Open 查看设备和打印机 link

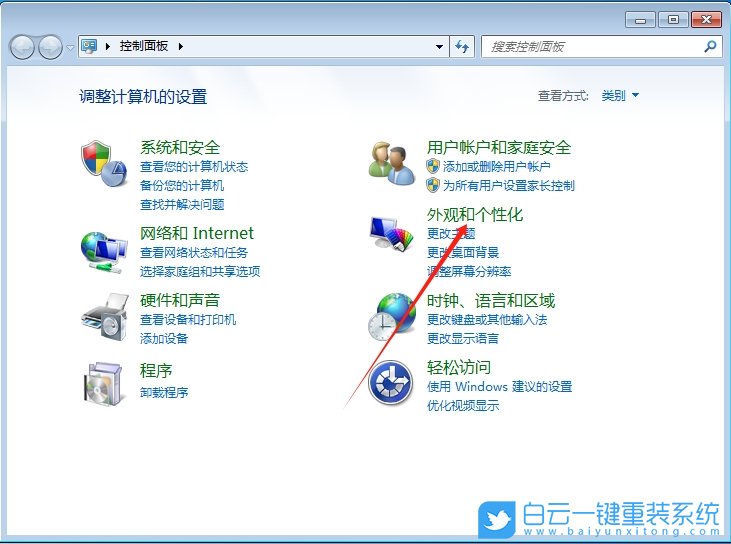[188, 319]
